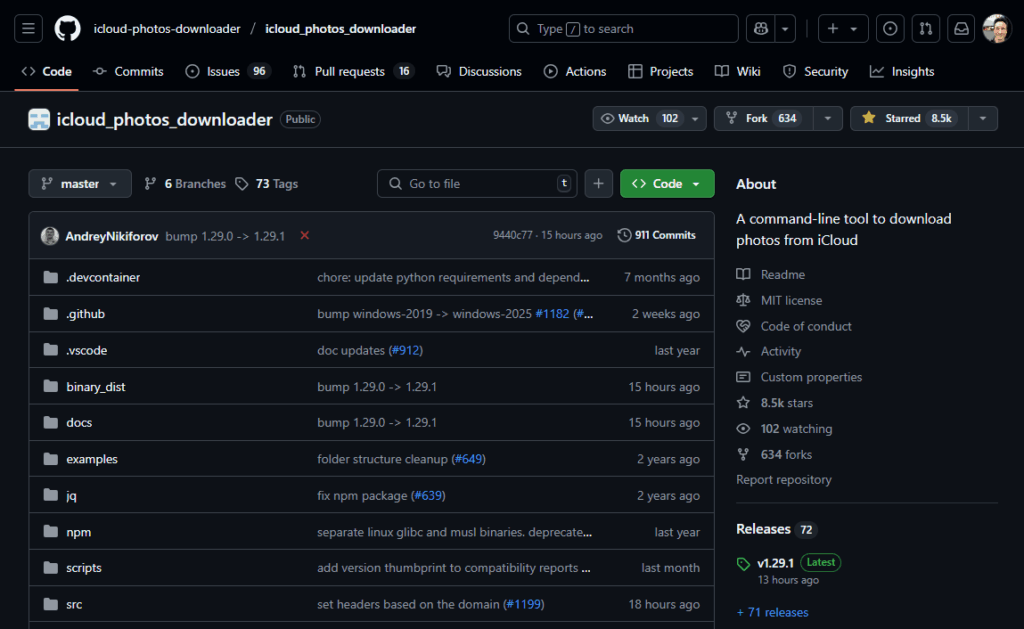Click the eye icon next to 102 watching
The height and width of the screenshot is (629, 1024).
(x=743, y=429)
